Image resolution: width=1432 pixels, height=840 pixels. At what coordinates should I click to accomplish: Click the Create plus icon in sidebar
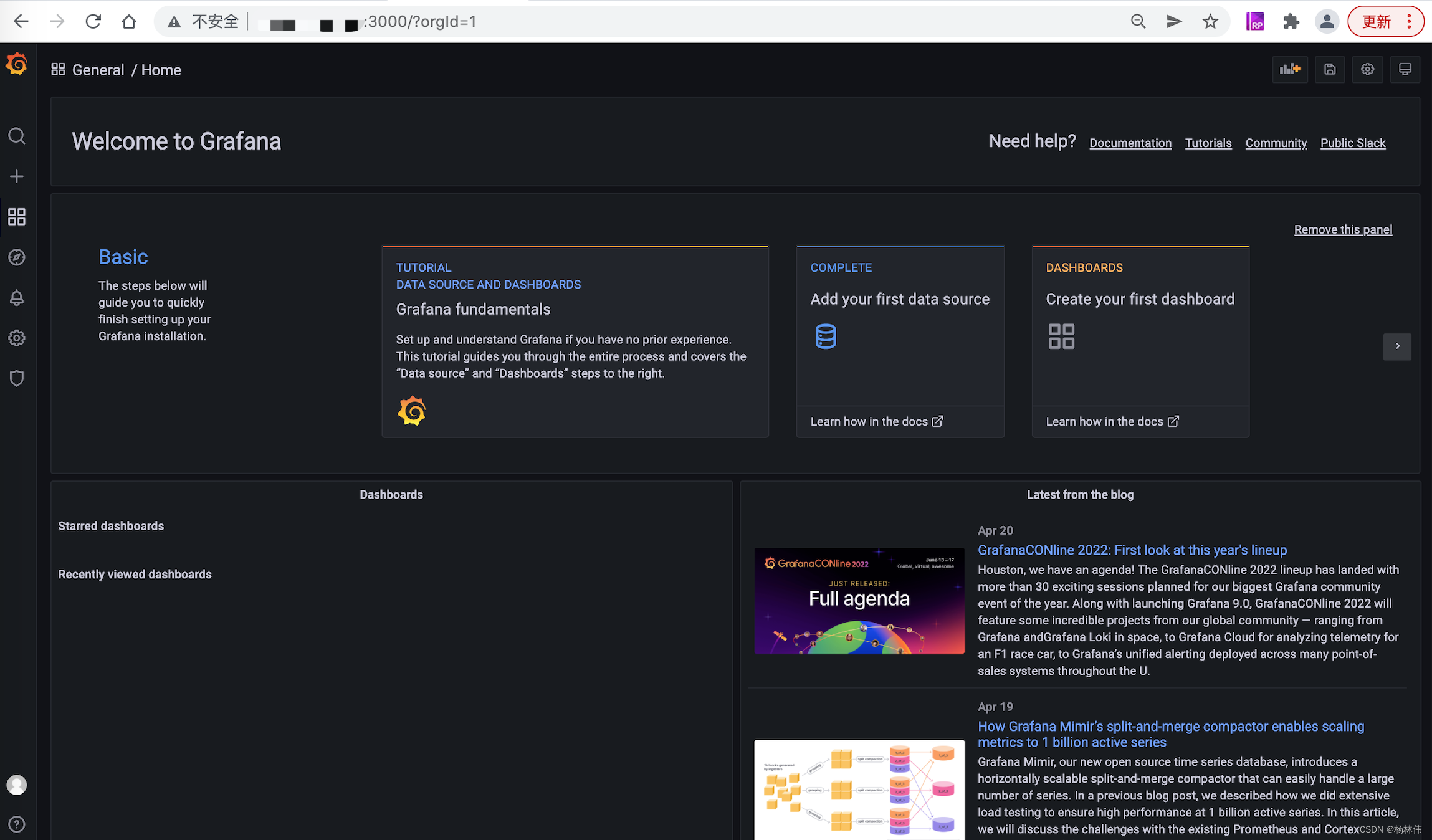[x=17, y=176]
